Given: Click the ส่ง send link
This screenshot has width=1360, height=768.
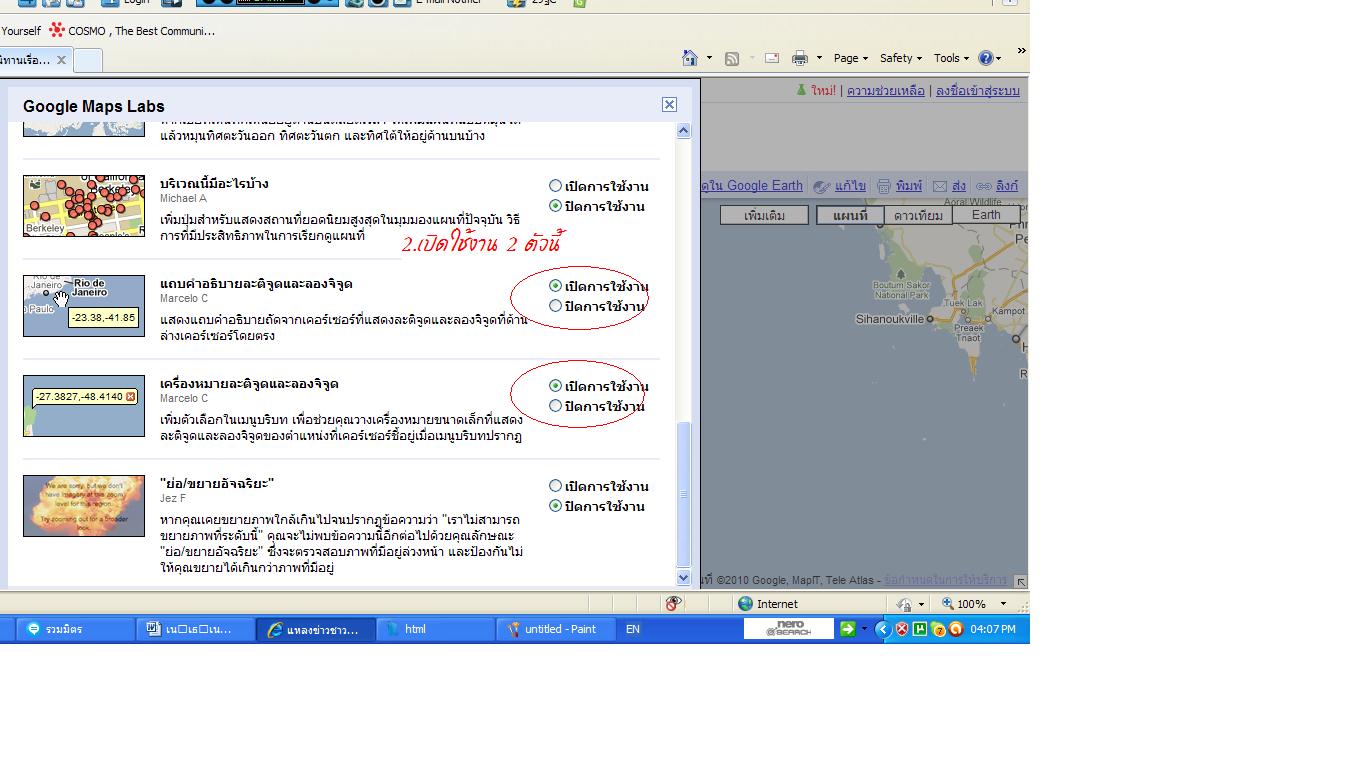Looking at the screenshot, I should pos(959,186).
